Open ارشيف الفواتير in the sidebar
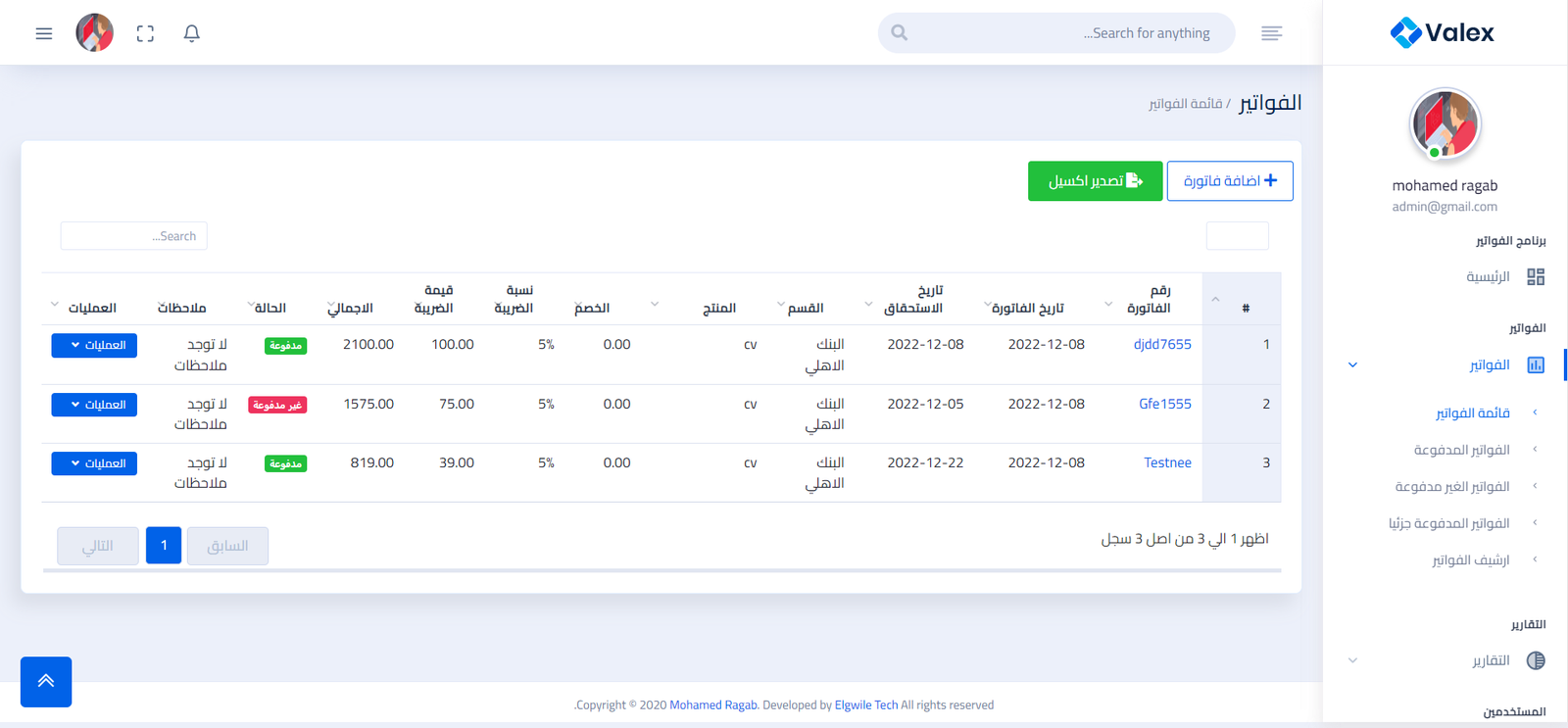This screenshot has width=1568, height=728. click(1470, 560)
